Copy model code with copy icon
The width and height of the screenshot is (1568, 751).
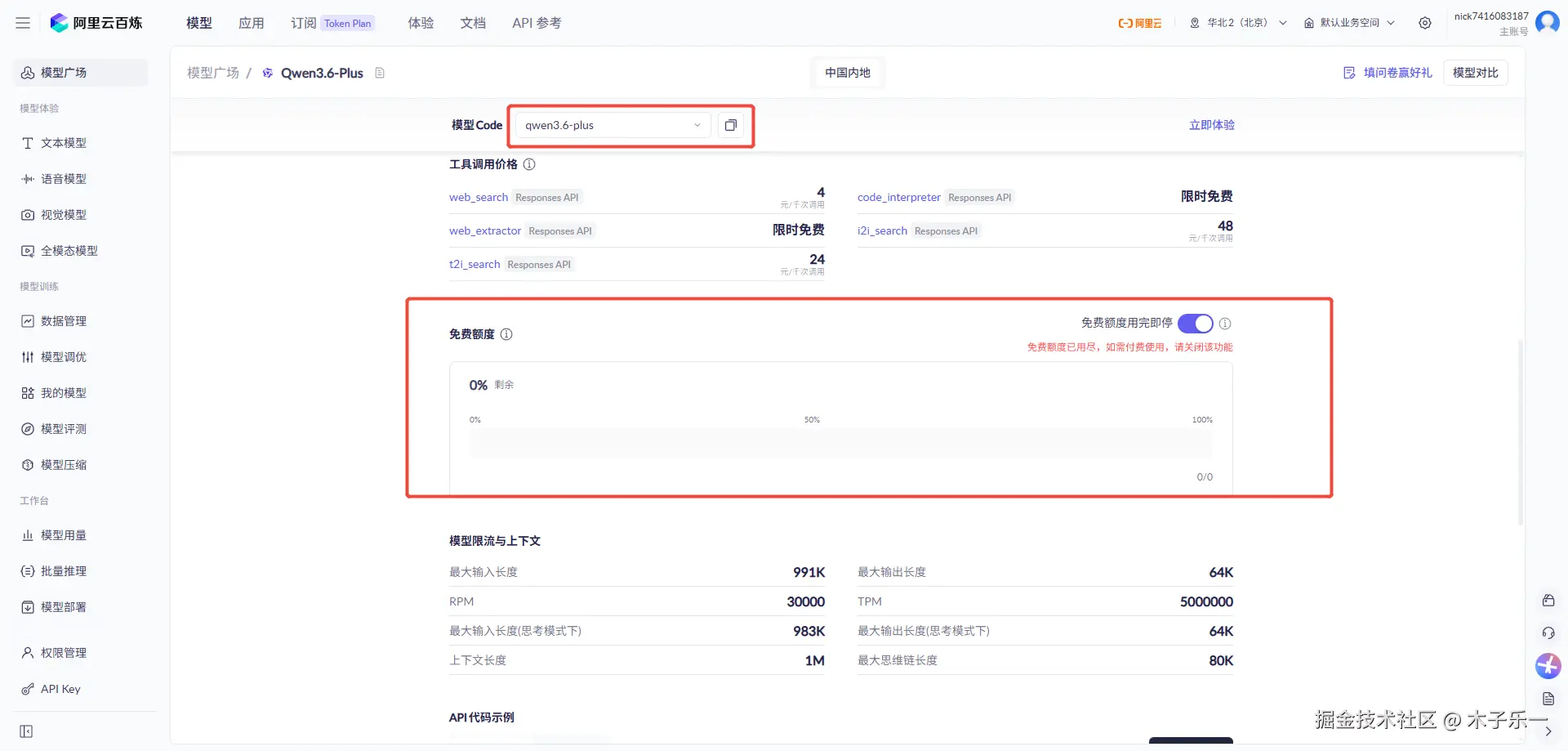[x=731, y=125]
